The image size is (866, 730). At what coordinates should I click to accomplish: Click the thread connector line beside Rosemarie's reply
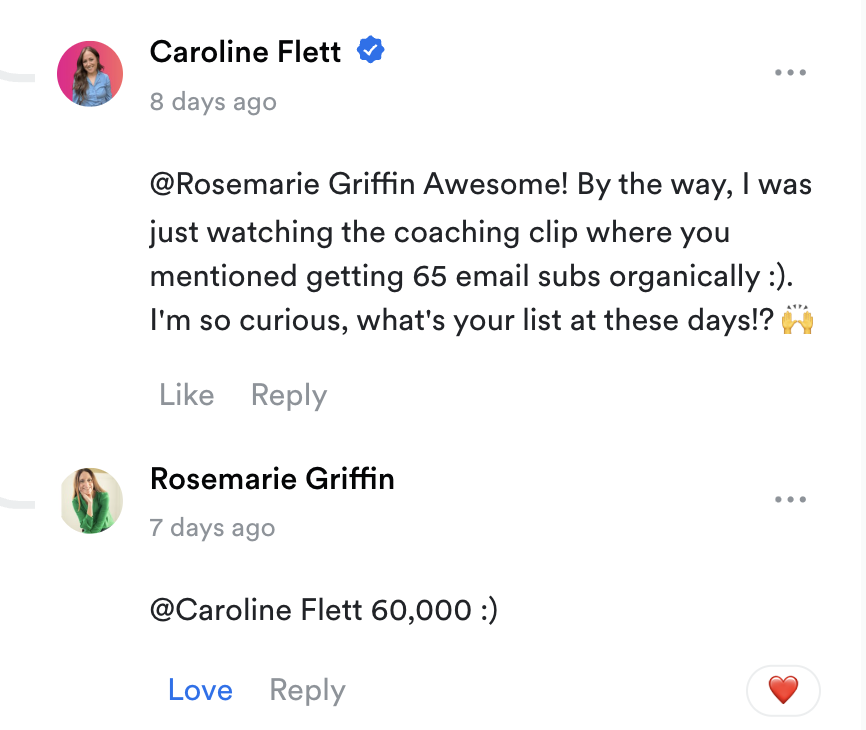18,502
